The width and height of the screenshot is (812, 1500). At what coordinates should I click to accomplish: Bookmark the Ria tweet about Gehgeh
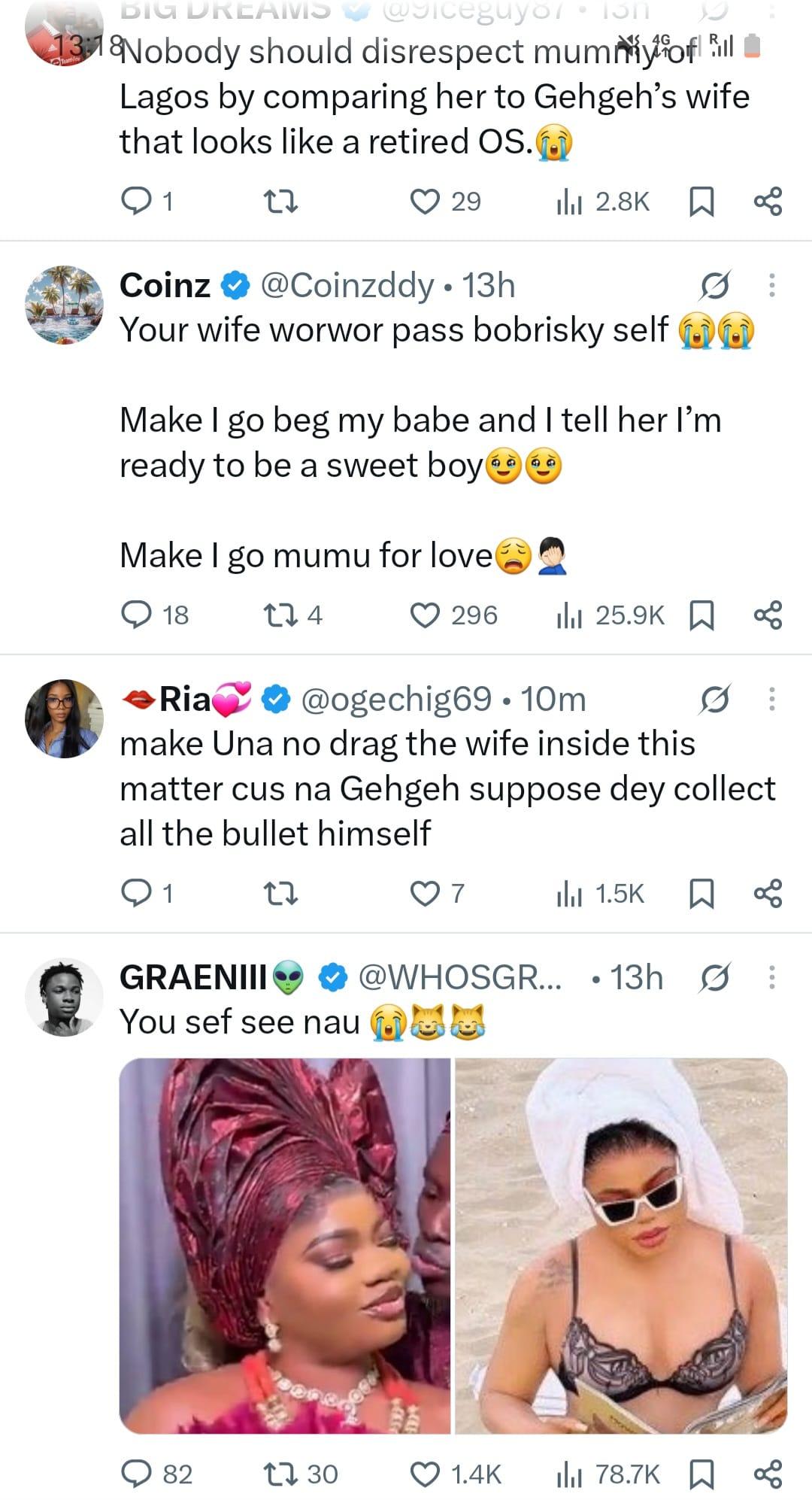(701, 894)
